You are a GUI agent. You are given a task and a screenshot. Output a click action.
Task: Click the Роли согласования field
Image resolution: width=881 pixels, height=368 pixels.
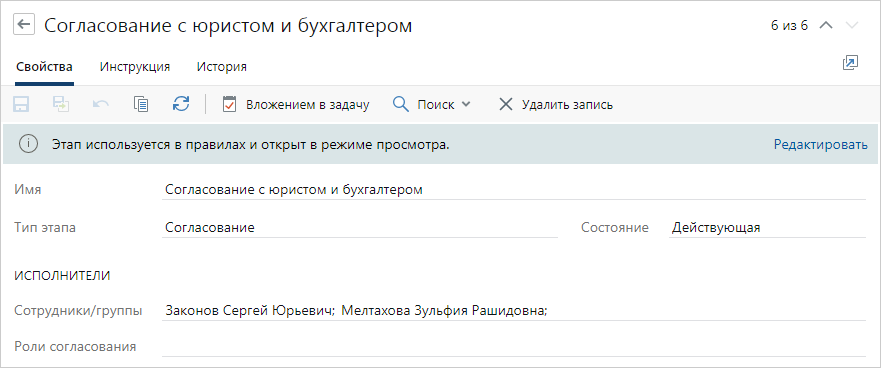coord(514,347)
